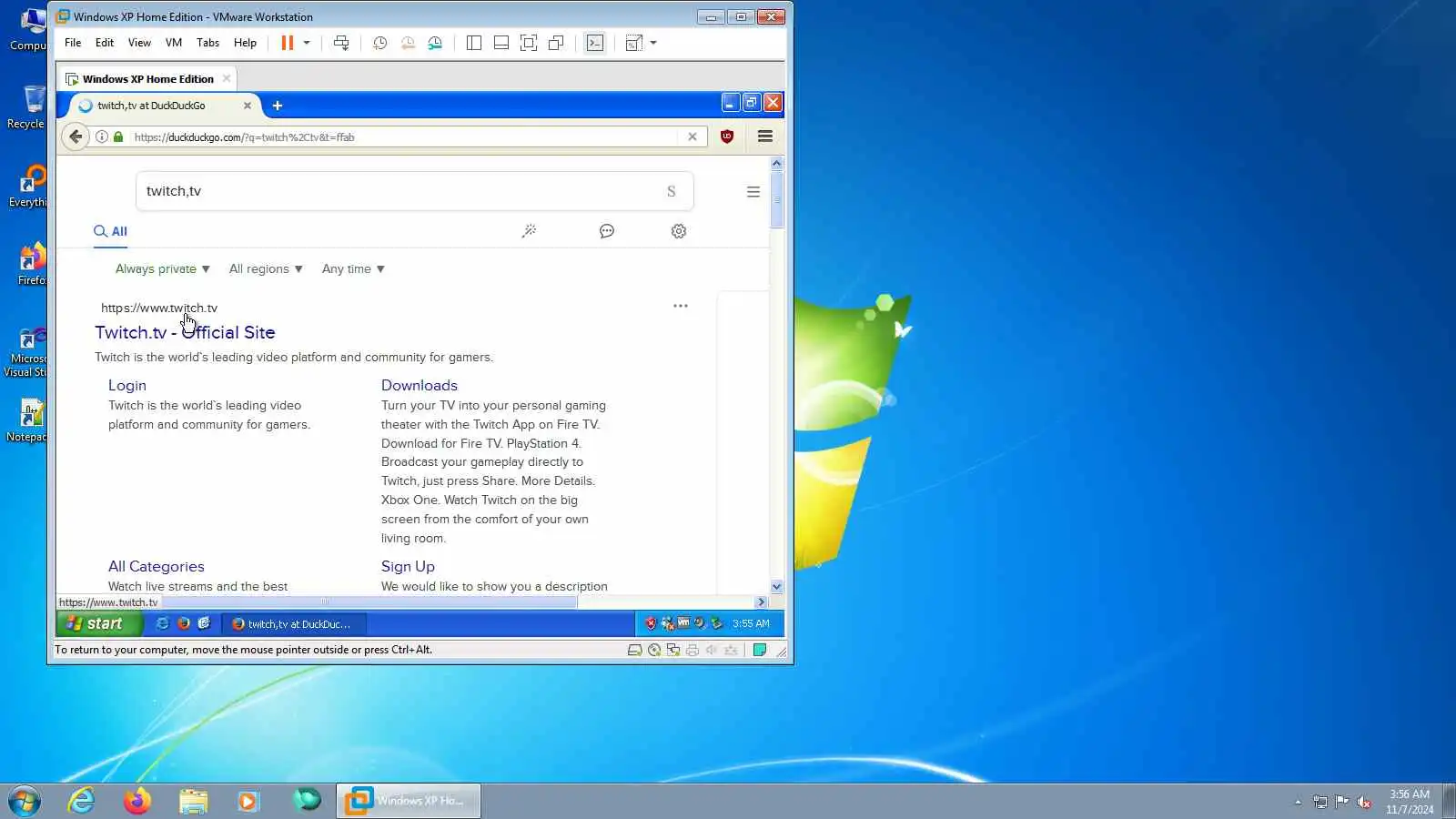Open the Windows 7 Start orb
The height and width of the screenshot is (819, 1456).
25,801
